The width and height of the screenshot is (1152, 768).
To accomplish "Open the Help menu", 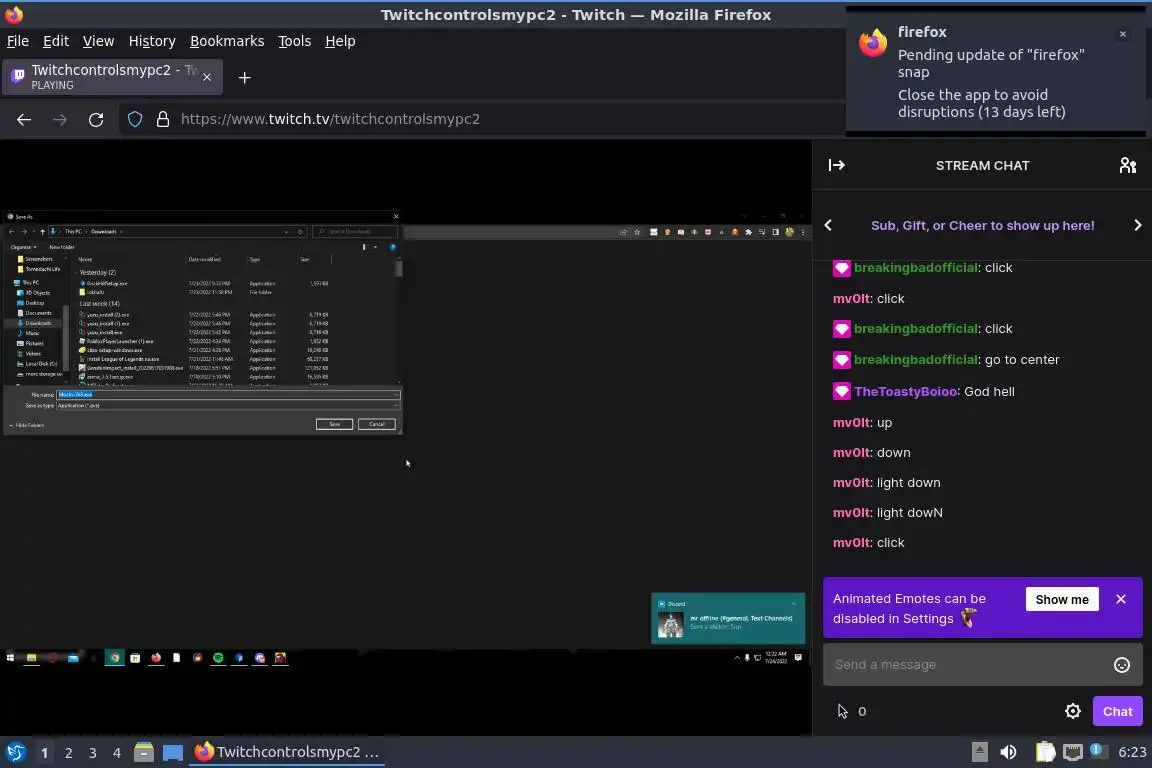I will (340, 41).
